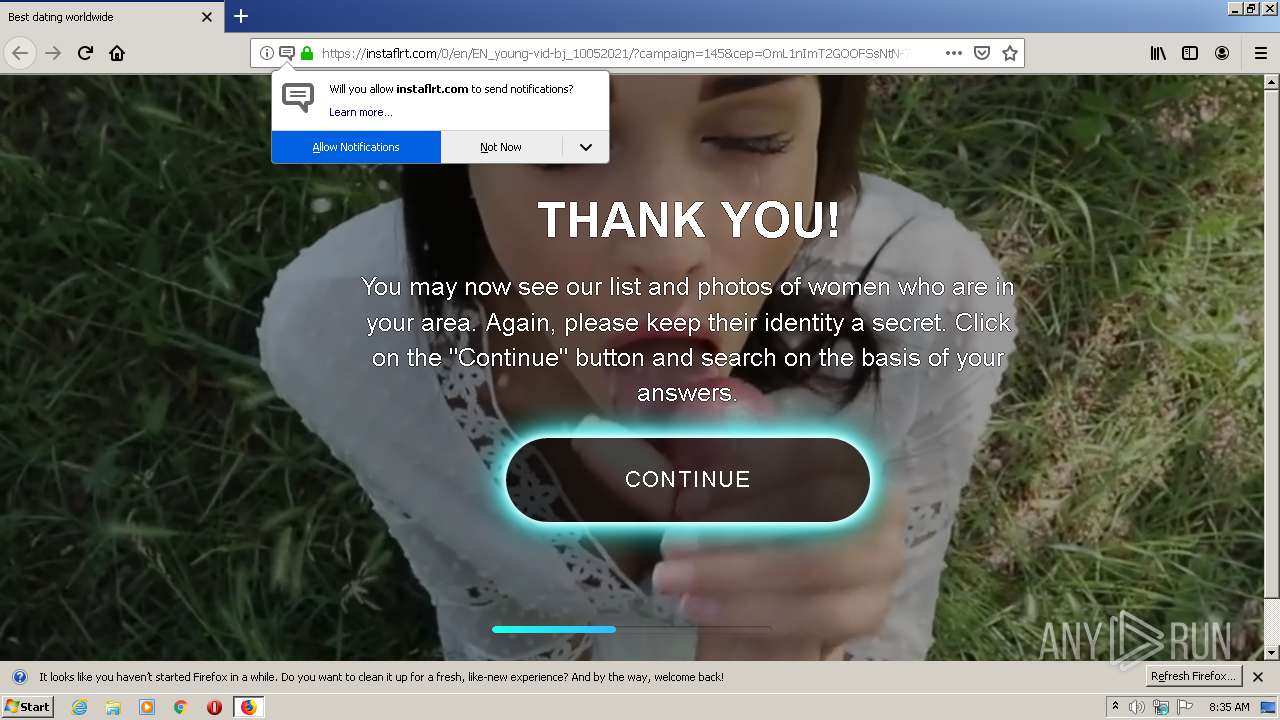Open the volume control tray icon
This screenshot has width=1280, height=720.
1137,707
